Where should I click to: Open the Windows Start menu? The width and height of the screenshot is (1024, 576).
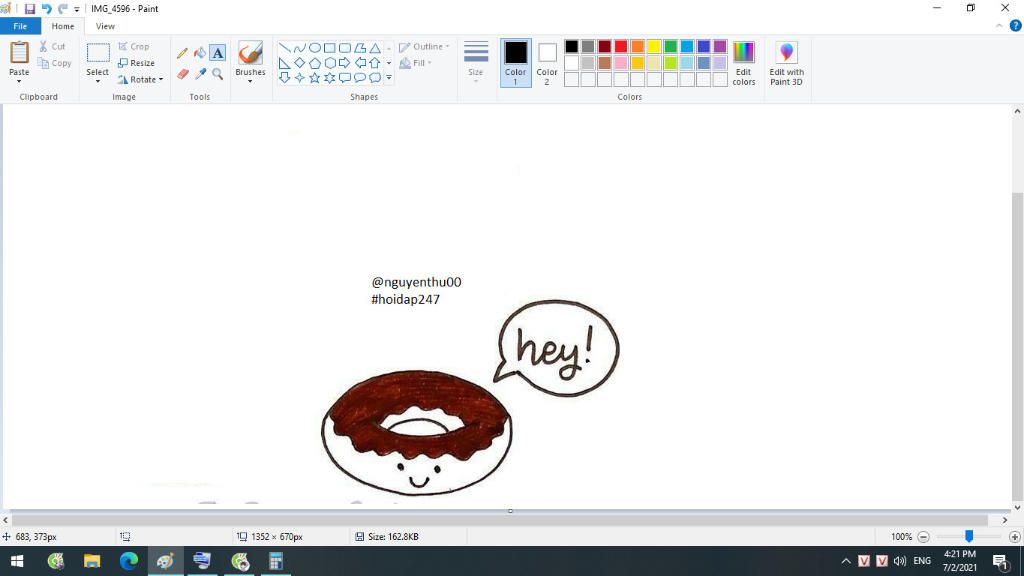click(x=17, y=560)
